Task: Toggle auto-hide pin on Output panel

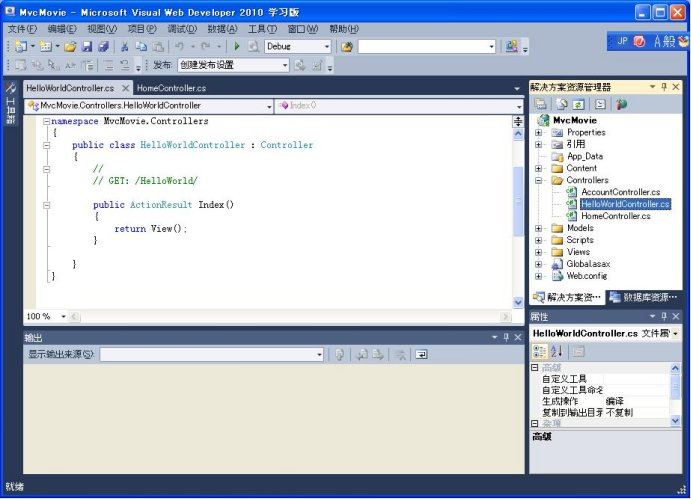Action: coord(506,337)
